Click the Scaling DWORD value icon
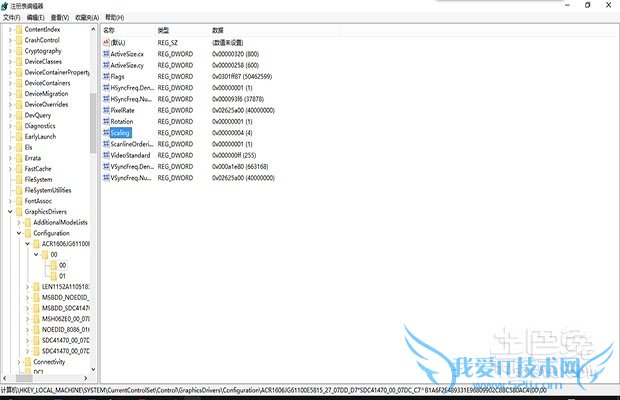This screenshot has height=400, width=620. click(x=106, y=133)
